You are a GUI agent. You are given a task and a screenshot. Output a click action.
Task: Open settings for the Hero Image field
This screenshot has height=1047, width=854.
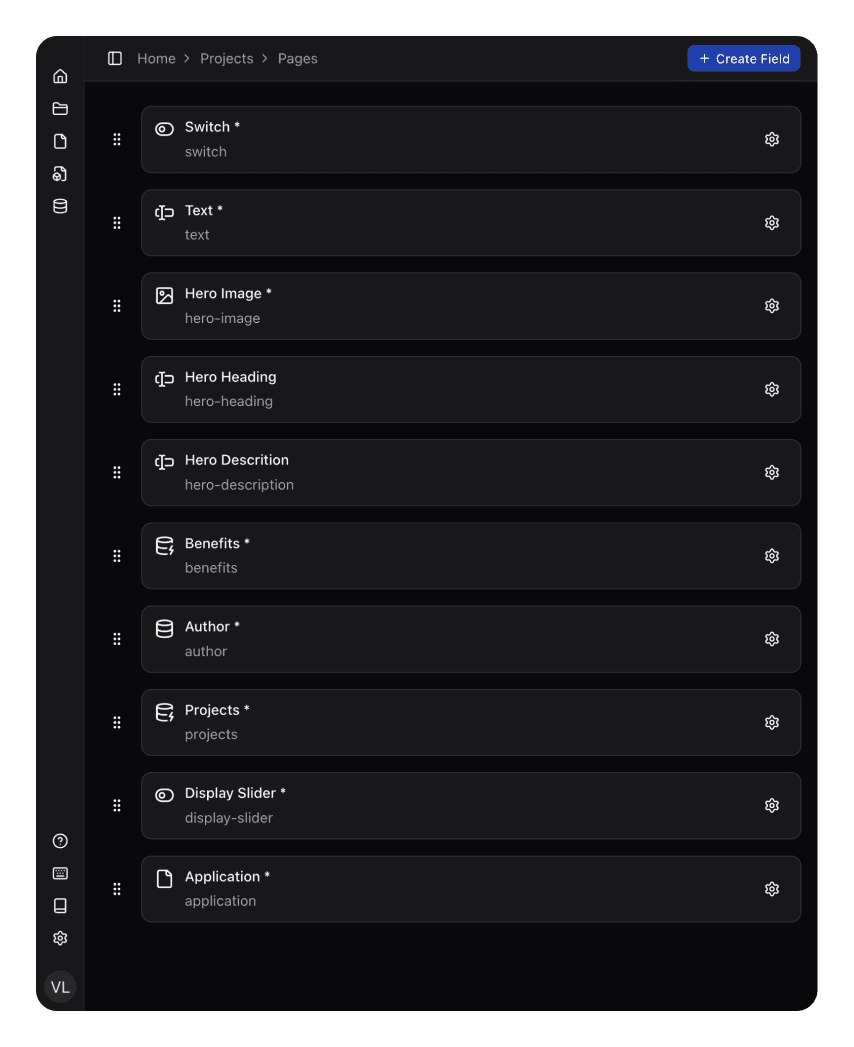coord(772,306)
